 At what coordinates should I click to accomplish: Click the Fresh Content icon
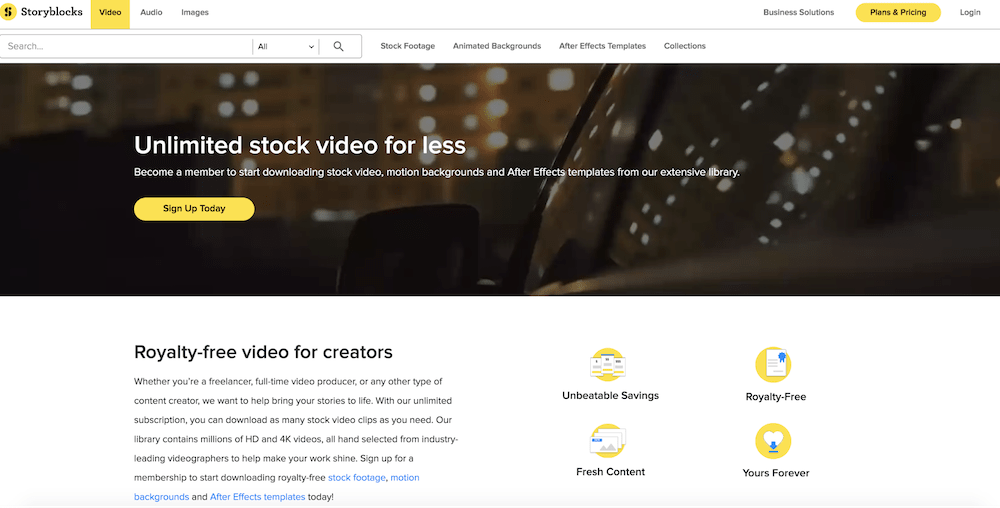609,441
